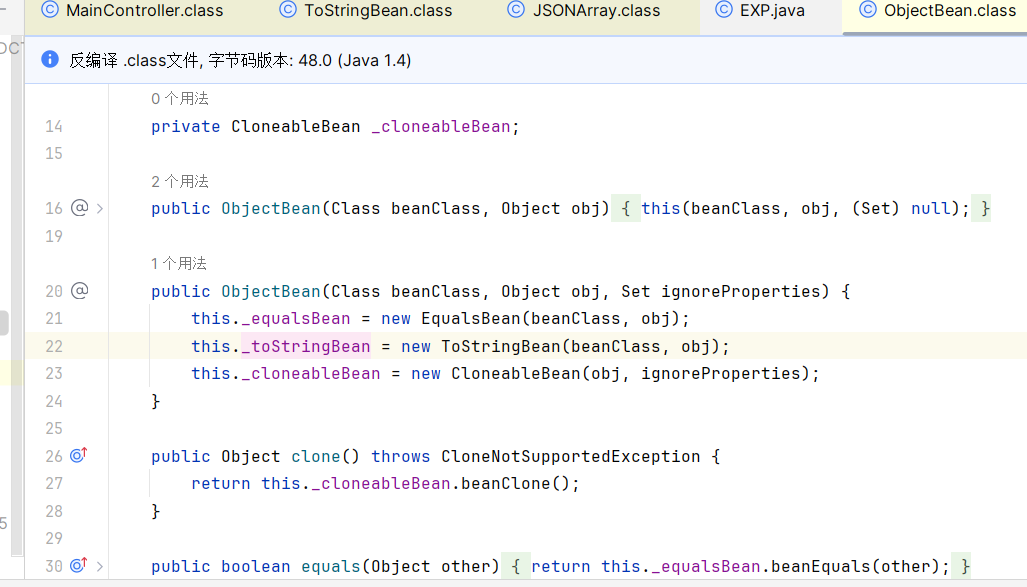Click the class file icon on the JSONArray.class tab
The width and height of the screenshot is (1027, 587).
tap(516, 11)
